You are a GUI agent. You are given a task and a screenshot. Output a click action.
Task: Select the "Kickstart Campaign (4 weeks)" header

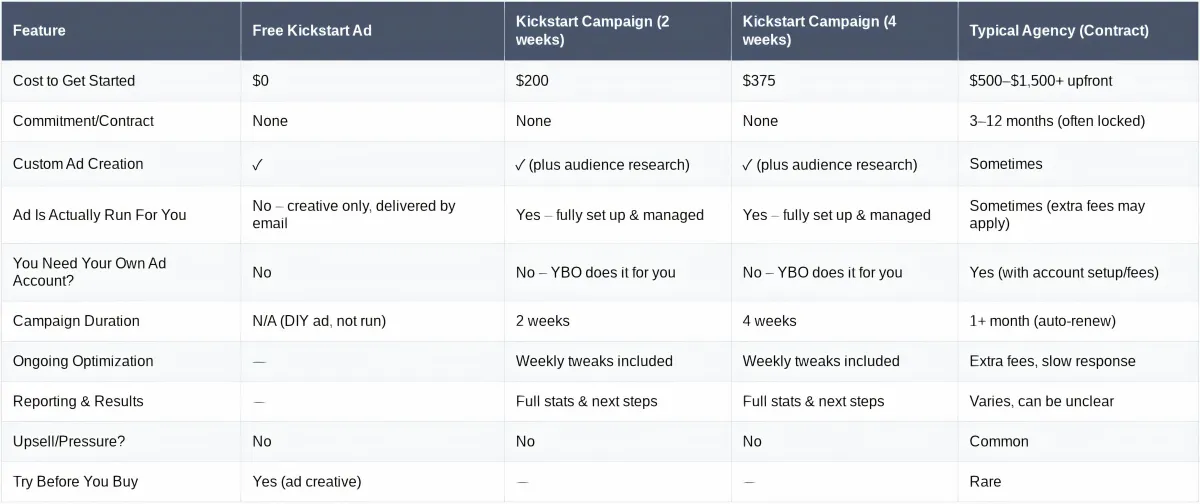(819, 30)
